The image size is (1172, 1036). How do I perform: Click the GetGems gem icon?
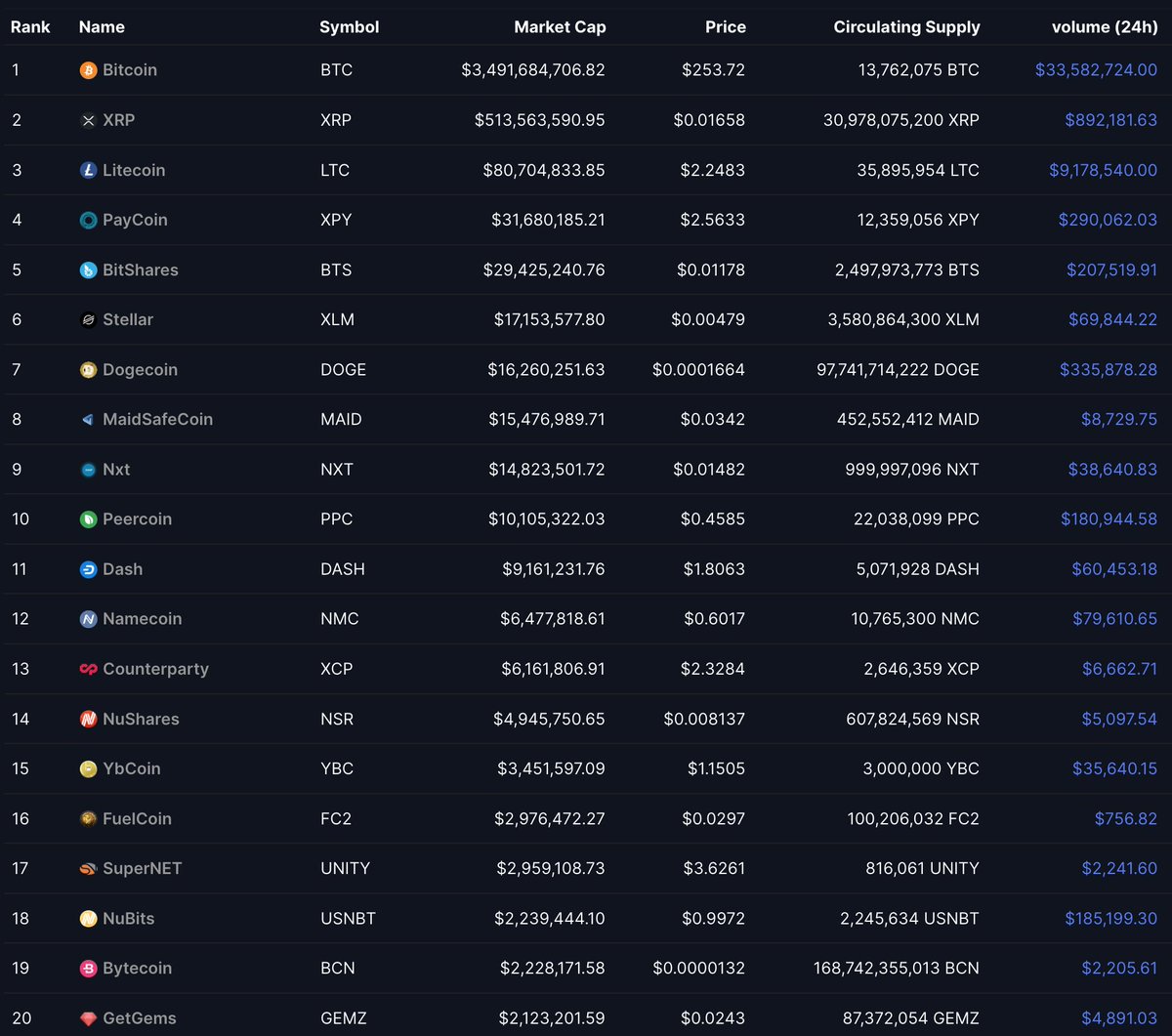[88, 1017]
